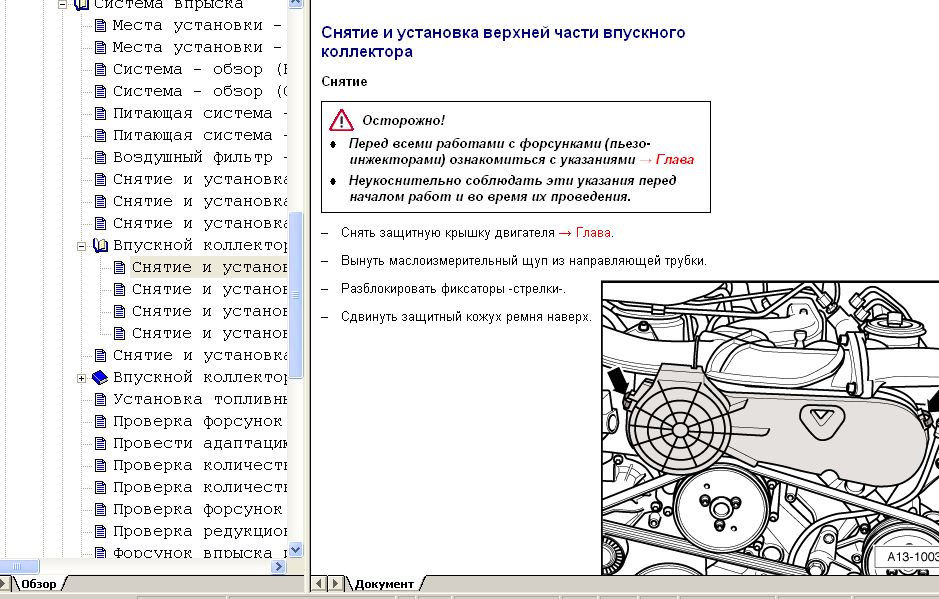Screen dimensions: 939x599
Task: Switch to the Обзор tab
Action: pyautogui.click(x=38, y=584)
